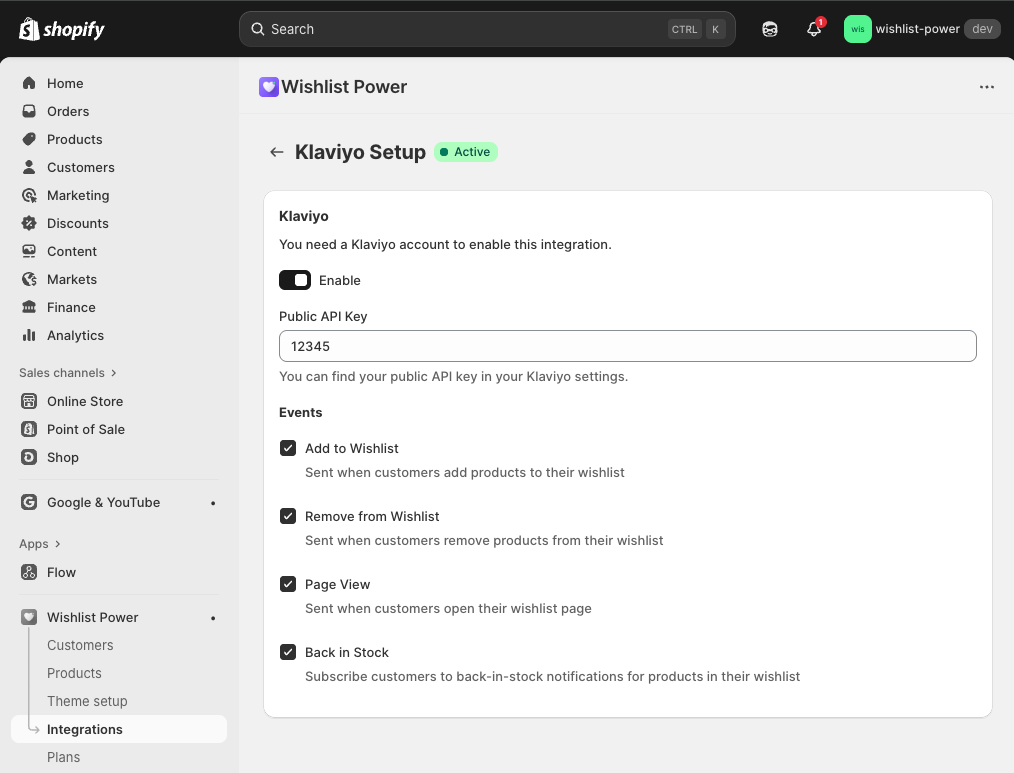Uncheck the Remove from Wishlist event
Viewport: 1014px width, 773px height.
288,516
